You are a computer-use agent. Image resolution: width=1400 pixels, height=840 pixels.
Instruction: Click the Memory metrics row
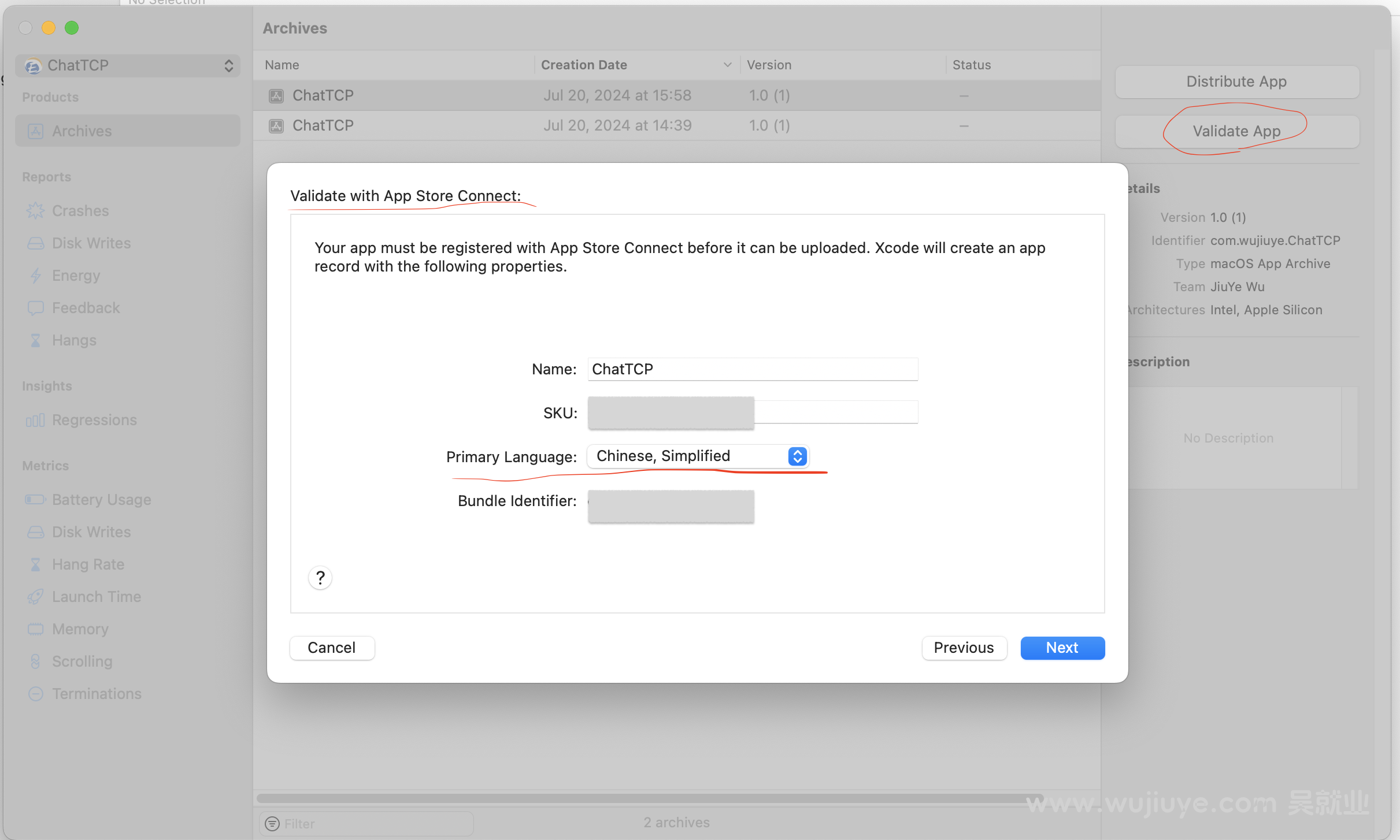click(128, 629)
